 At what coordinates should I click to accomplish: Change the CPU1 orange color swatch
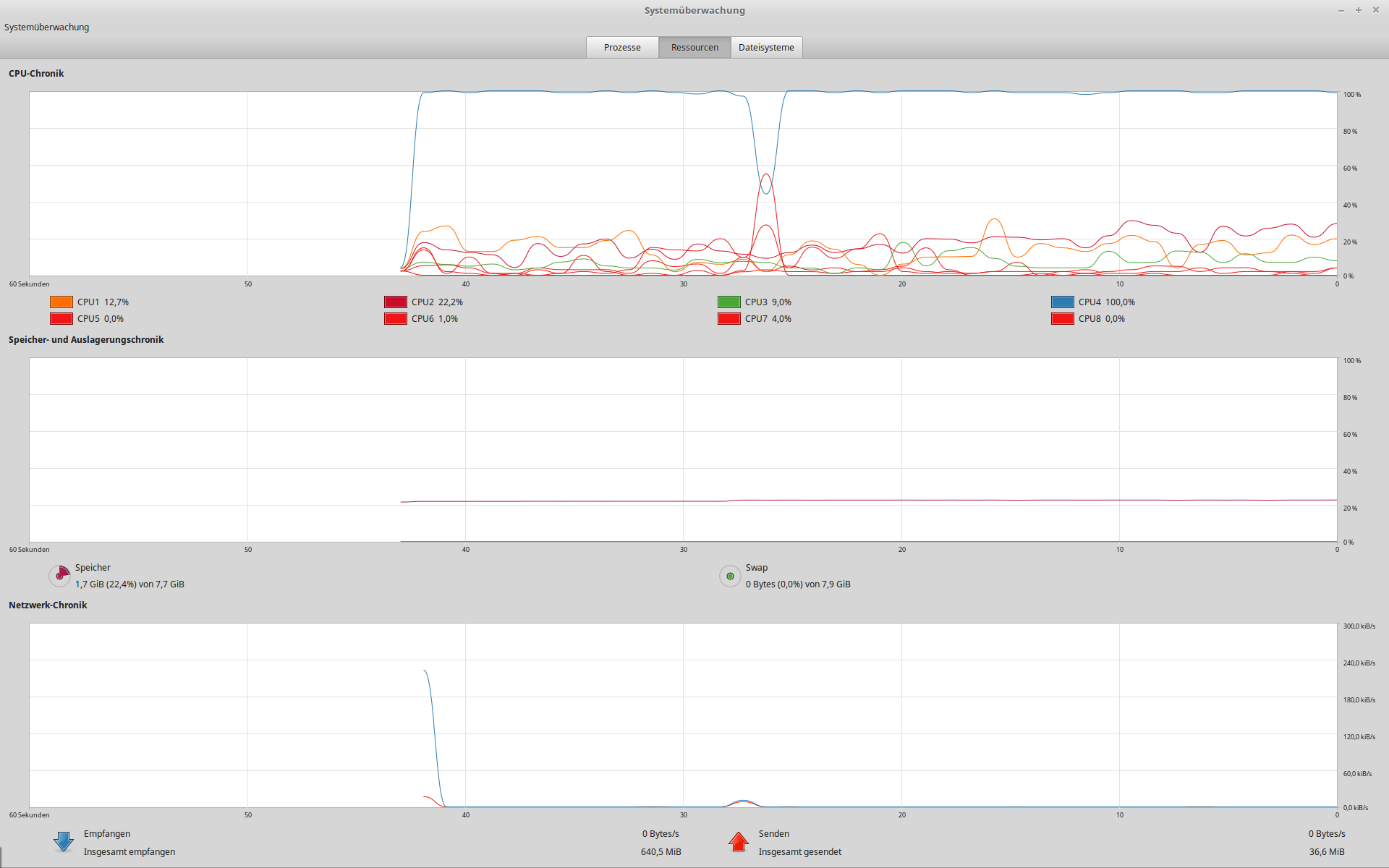coord(61,302)
